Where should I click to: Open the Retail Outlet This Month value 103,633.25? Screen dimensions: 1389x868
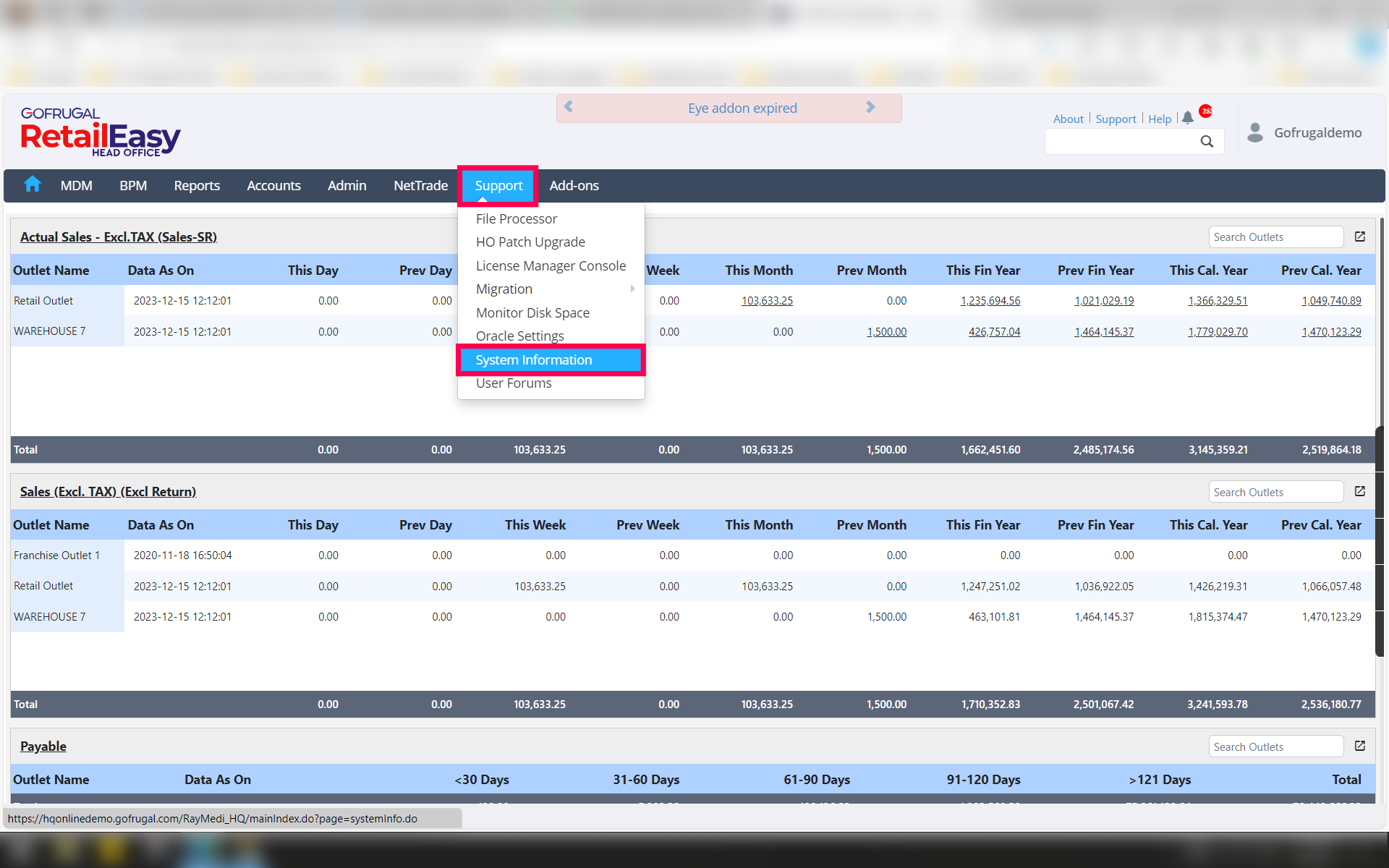[x=766, y=301]
